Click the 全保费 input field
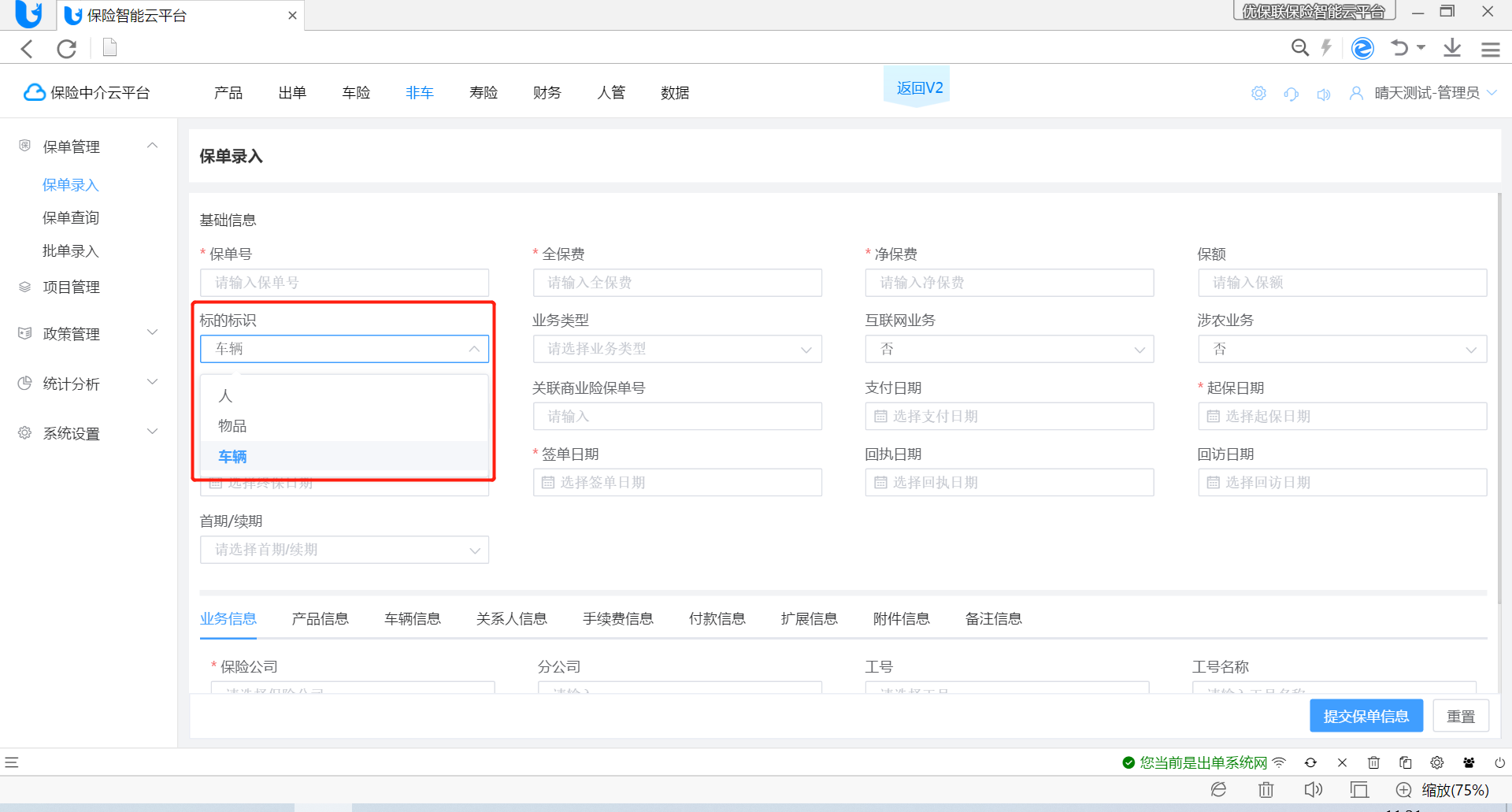 click(677, 283)
